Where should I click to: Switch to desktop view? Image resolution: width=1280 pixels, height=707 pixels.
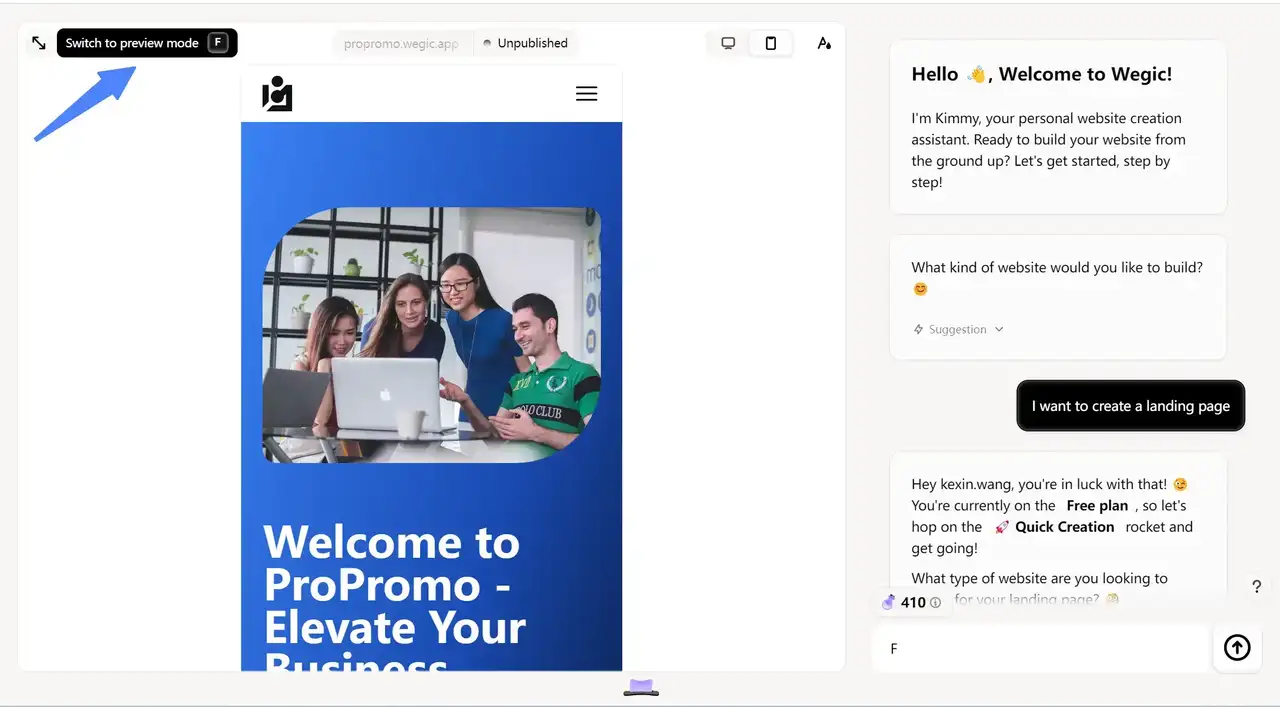728,43
